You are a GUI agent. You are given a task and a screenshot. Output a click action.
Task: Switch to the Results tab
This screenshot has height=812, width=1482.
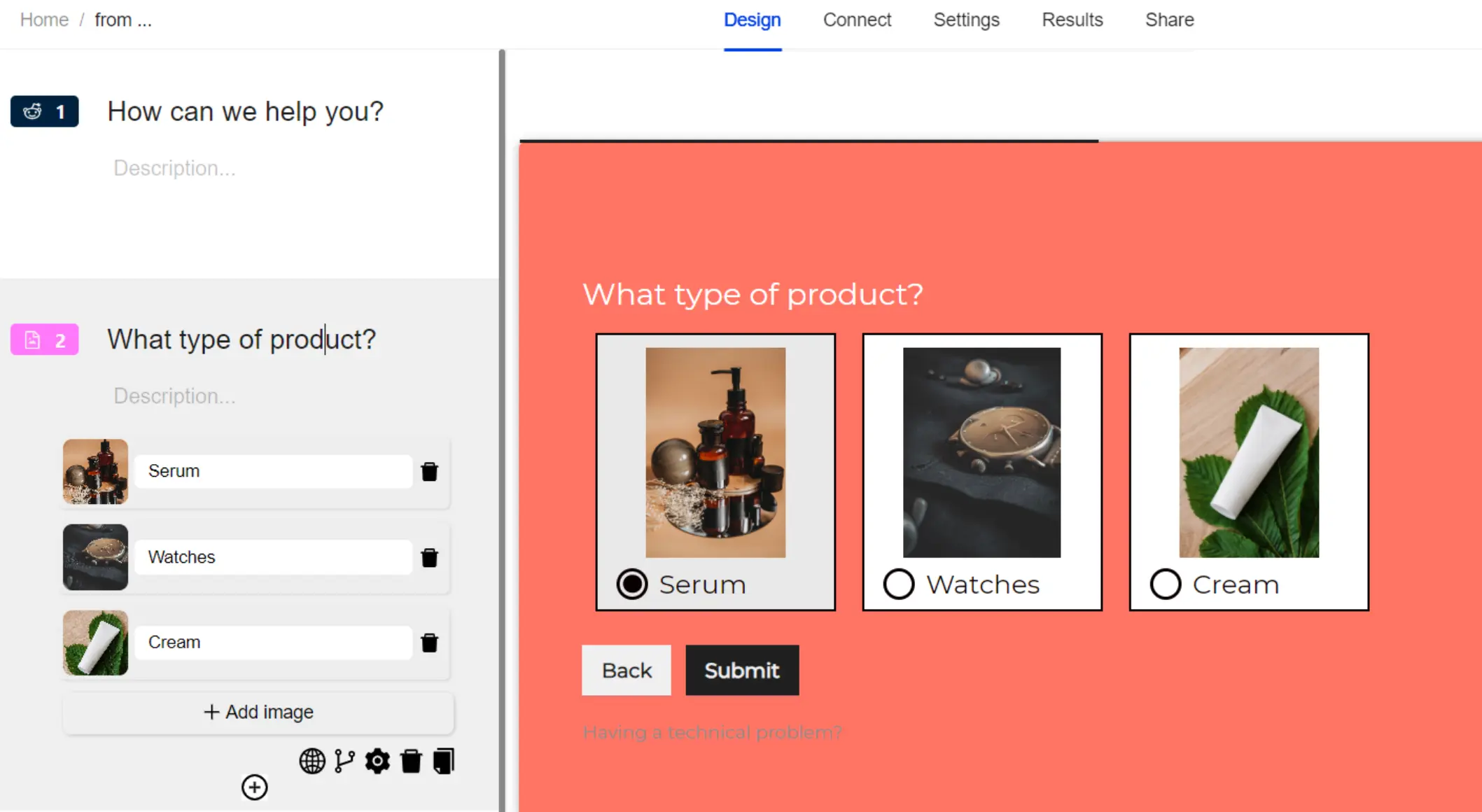click(1072, 20)
